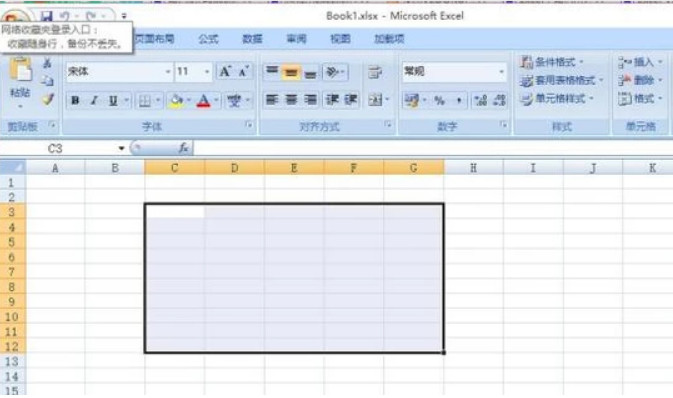Viewport: 673px width, 398px height.
Task: Click the 条件格式 button
Action: pyautogui.click(x=552, y=62)
